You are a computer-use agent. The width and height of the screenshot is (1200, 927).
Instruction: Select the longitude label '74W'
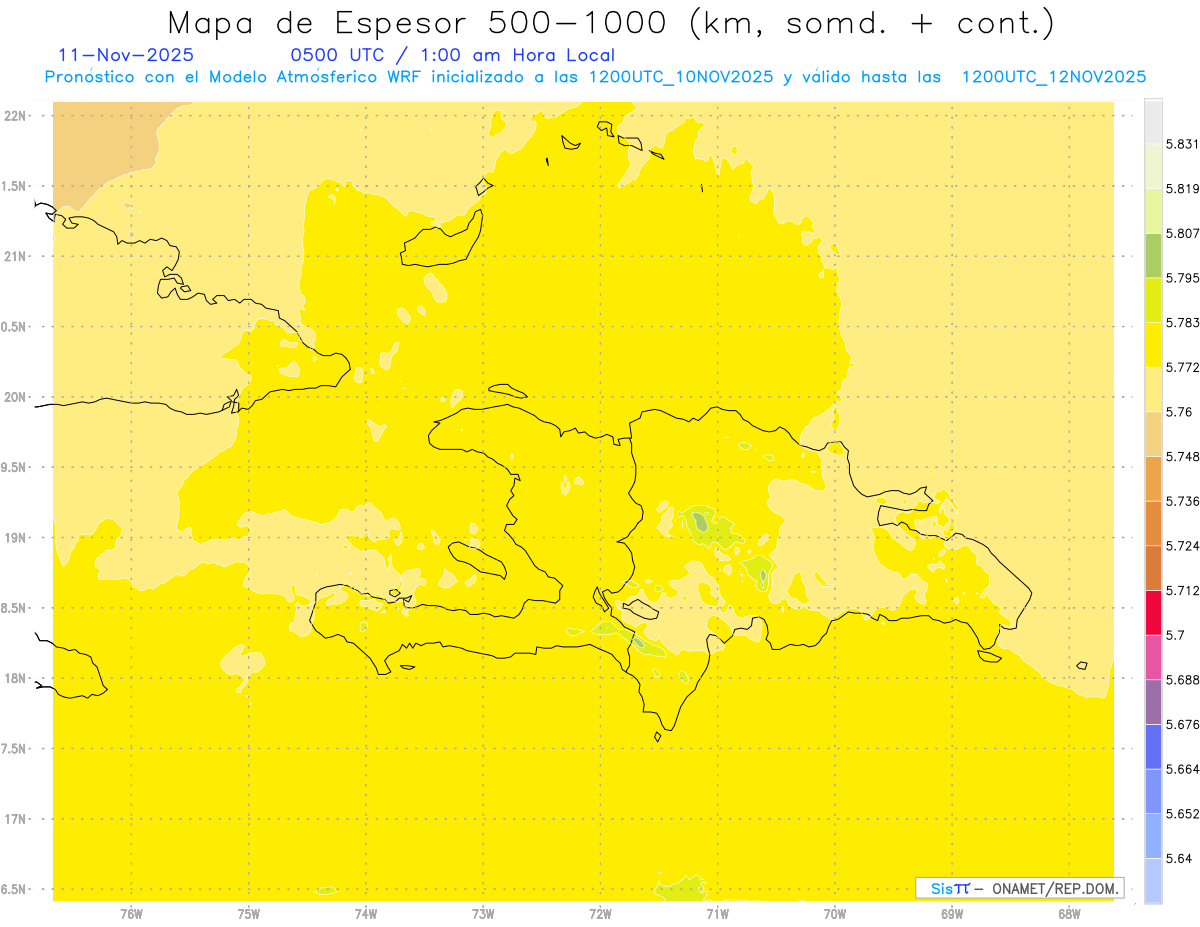(366, 914)
